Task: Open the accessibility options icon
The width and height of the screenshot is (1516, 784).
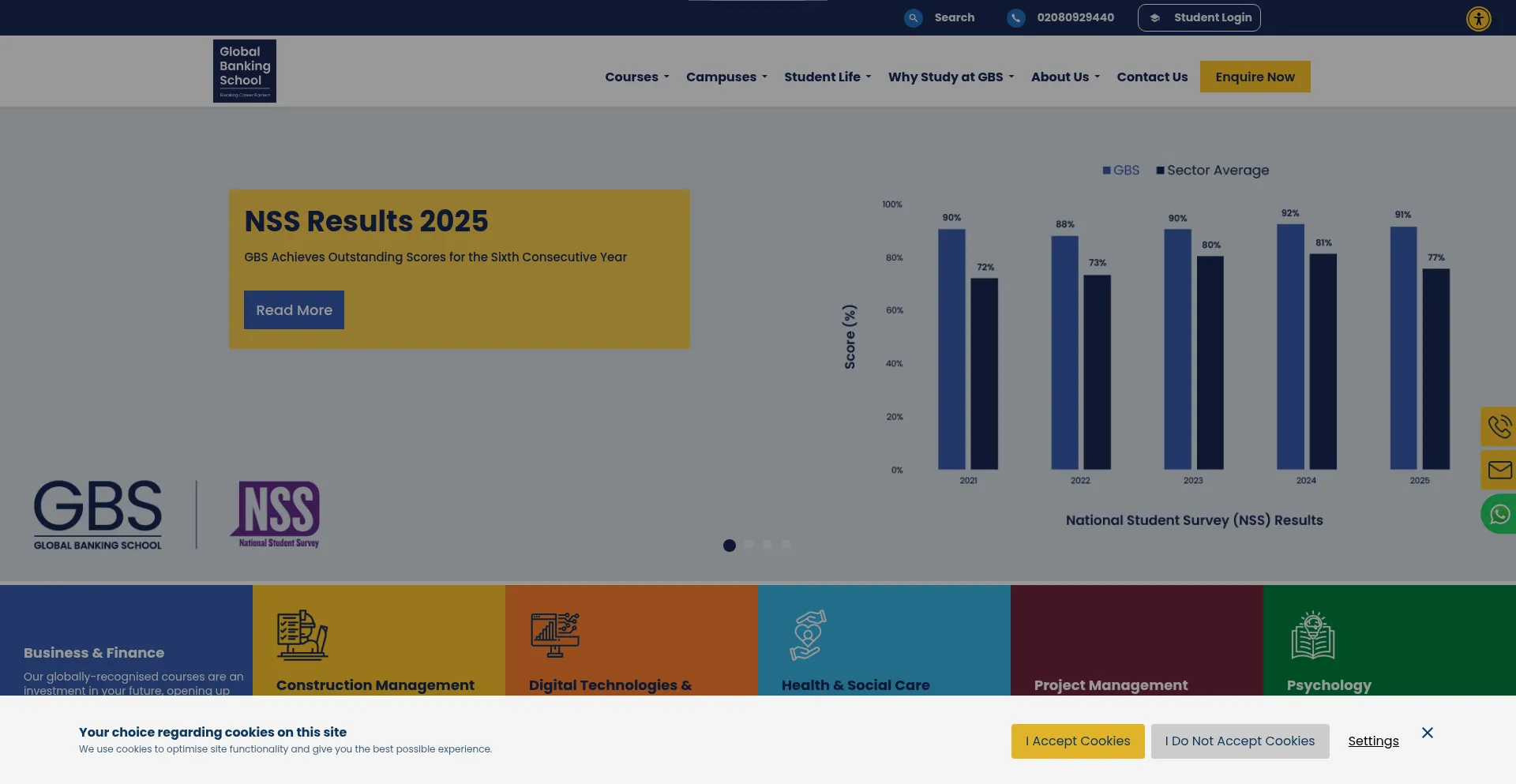Action: [x=1479, y=18]
